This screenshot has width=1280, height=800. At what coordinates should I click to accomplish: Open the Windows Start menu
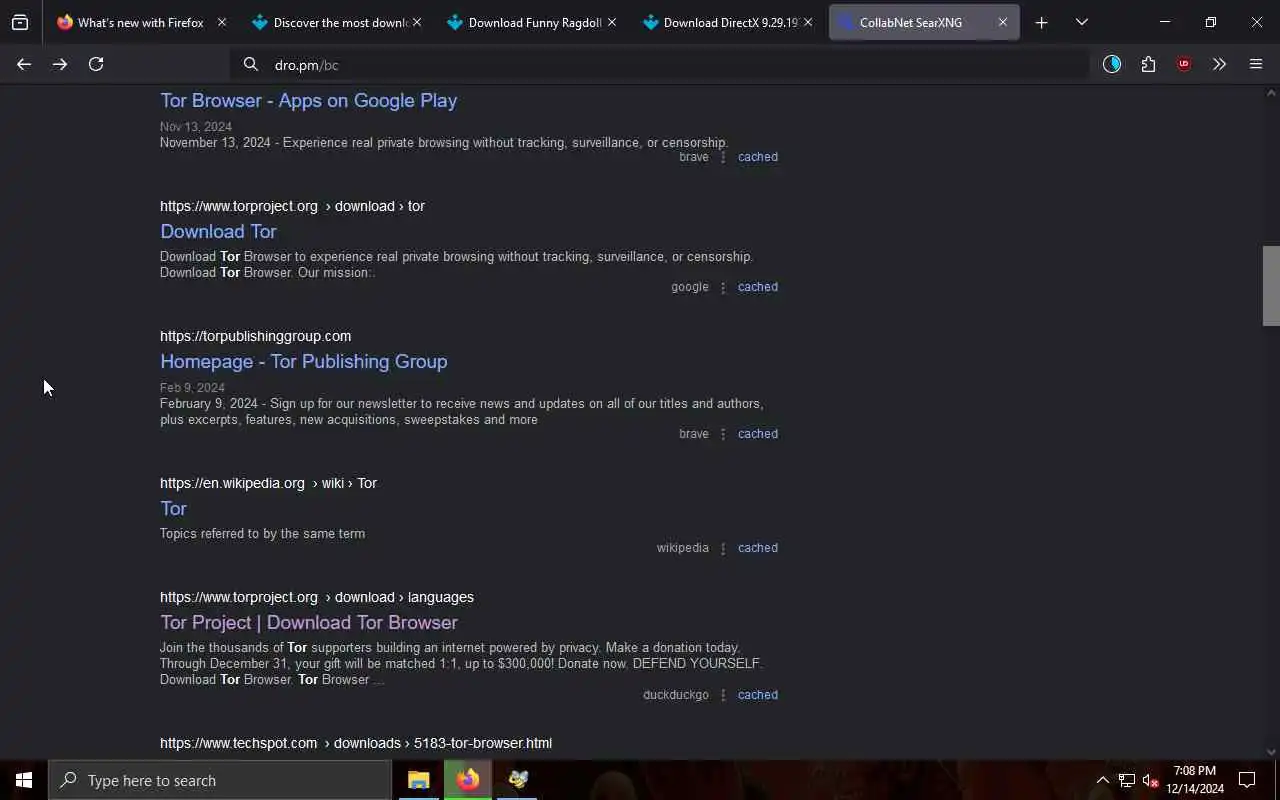pos(24,780)
